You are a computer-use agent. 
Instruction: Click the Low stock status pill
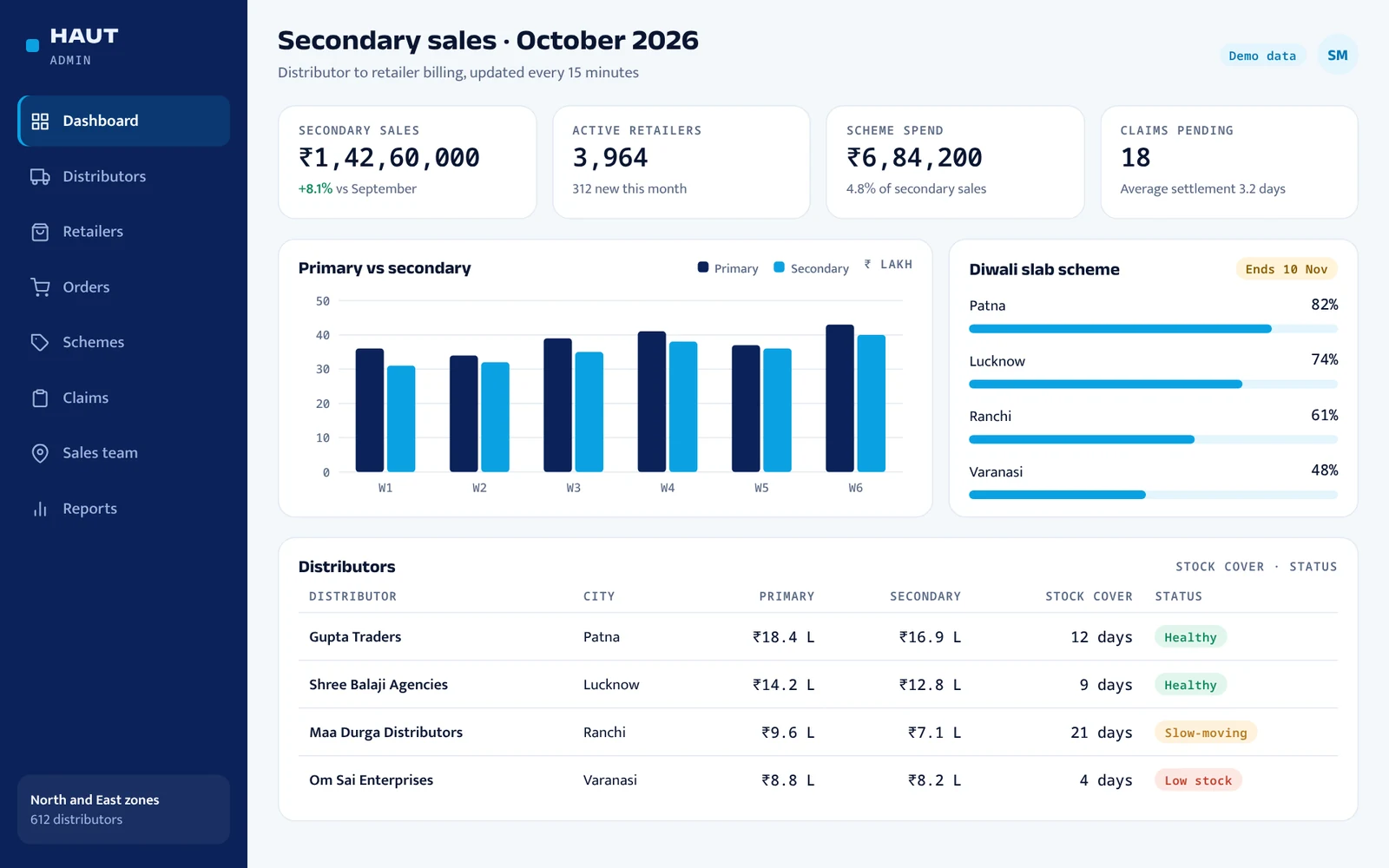tap(1198, 780)
